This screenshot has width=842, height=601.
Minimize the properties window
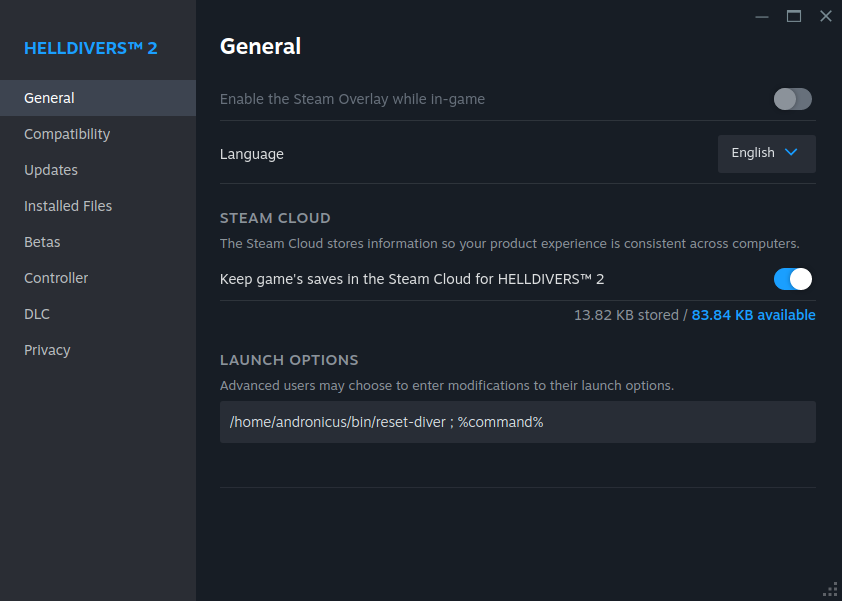point(761,16)
